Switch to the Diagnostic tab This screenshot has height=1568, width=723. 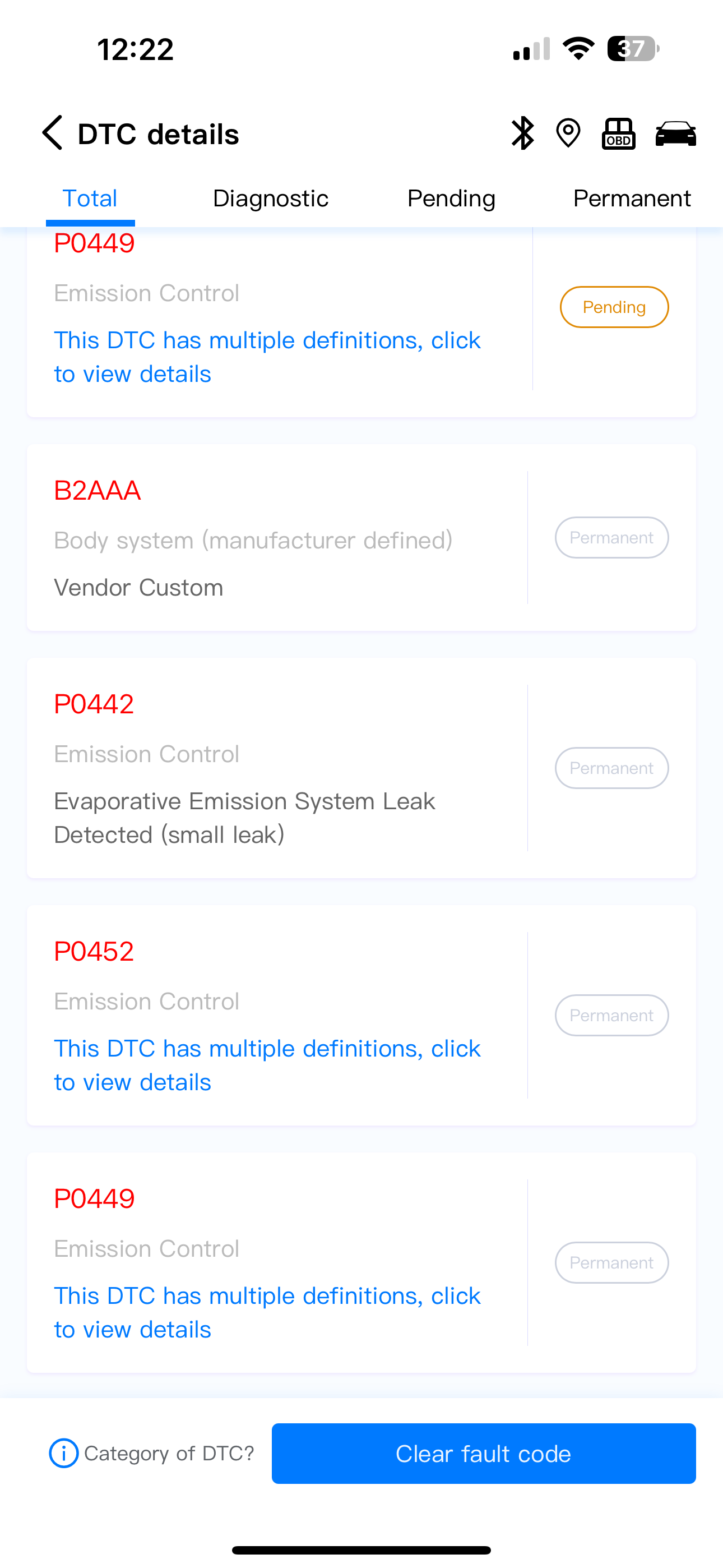pyautogui.click(x=270, y=199)
